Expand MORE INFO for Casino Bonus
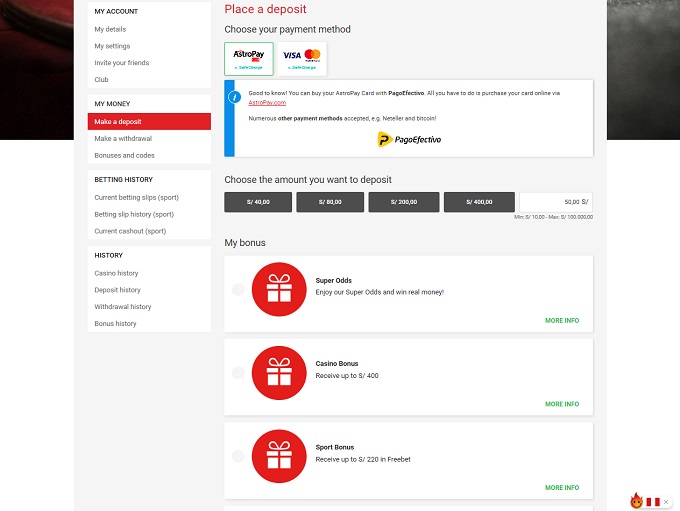 (561, 404)
